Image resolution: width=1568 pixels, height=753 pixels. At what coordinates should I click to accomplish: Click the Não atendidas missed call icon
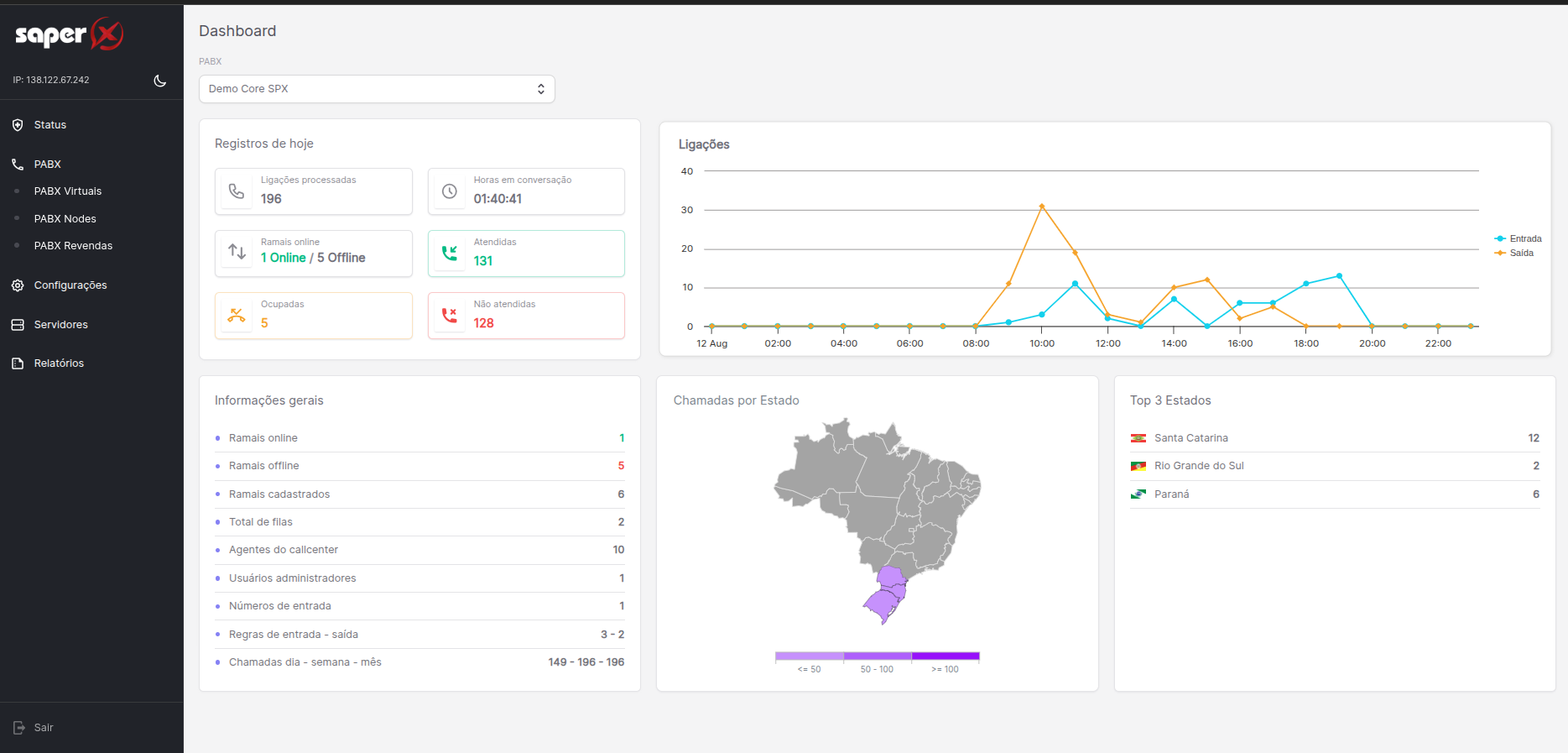click(x=450, y=316)
